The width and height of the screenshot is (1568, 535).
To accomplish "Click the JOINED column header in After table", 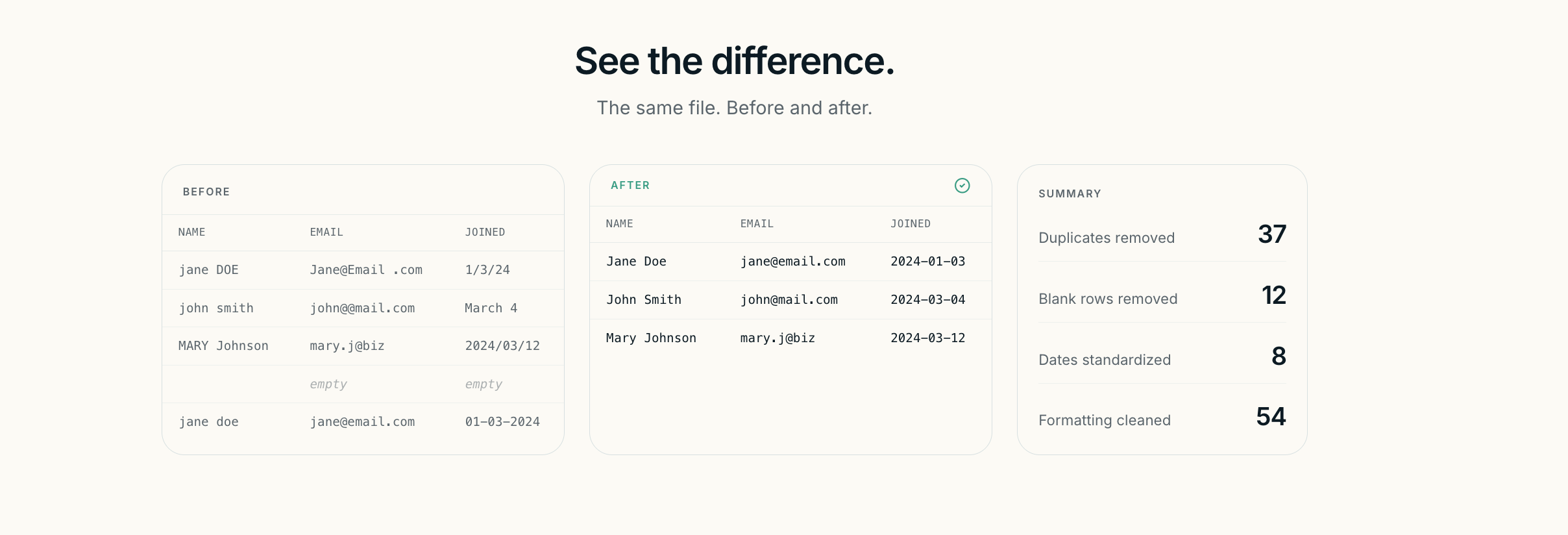I will 910,224.
